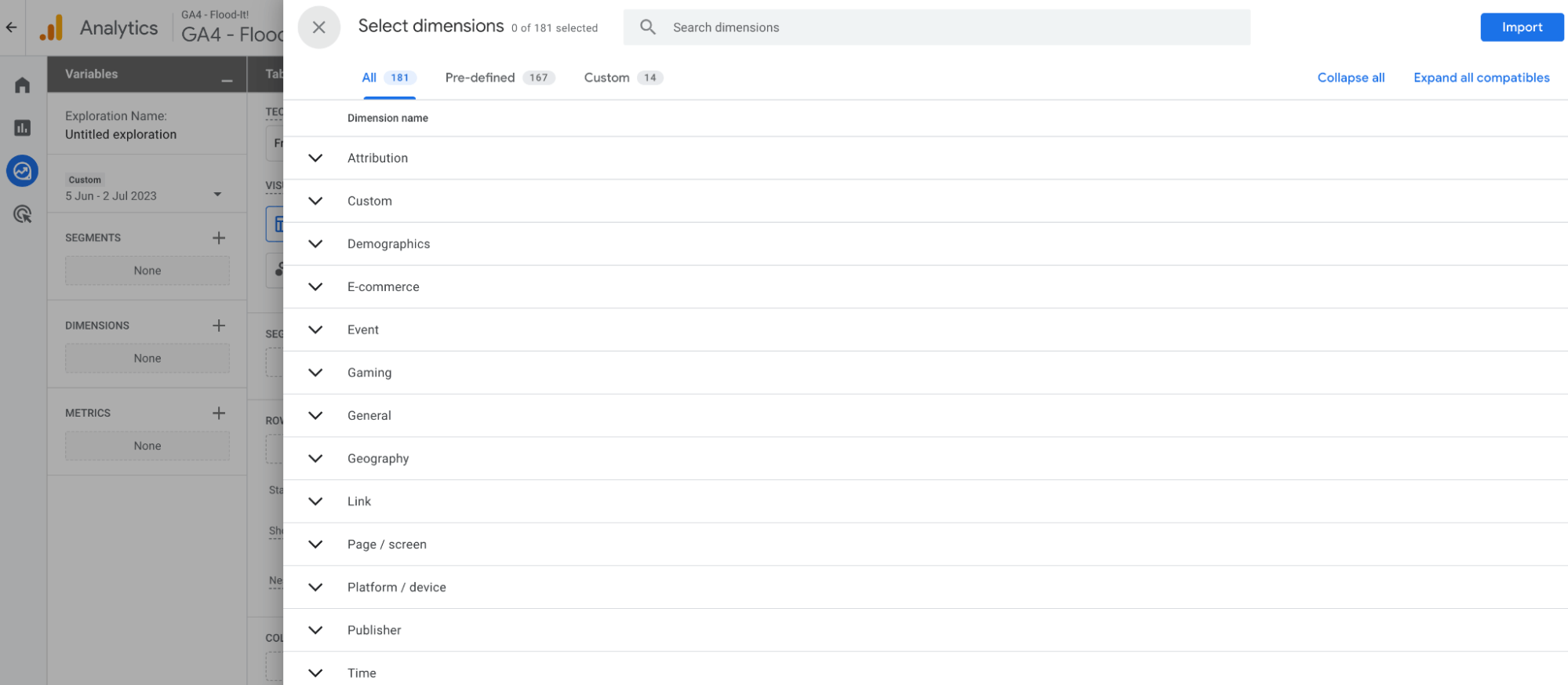Expand the Demographics category chevron

[x=315, y=244]
